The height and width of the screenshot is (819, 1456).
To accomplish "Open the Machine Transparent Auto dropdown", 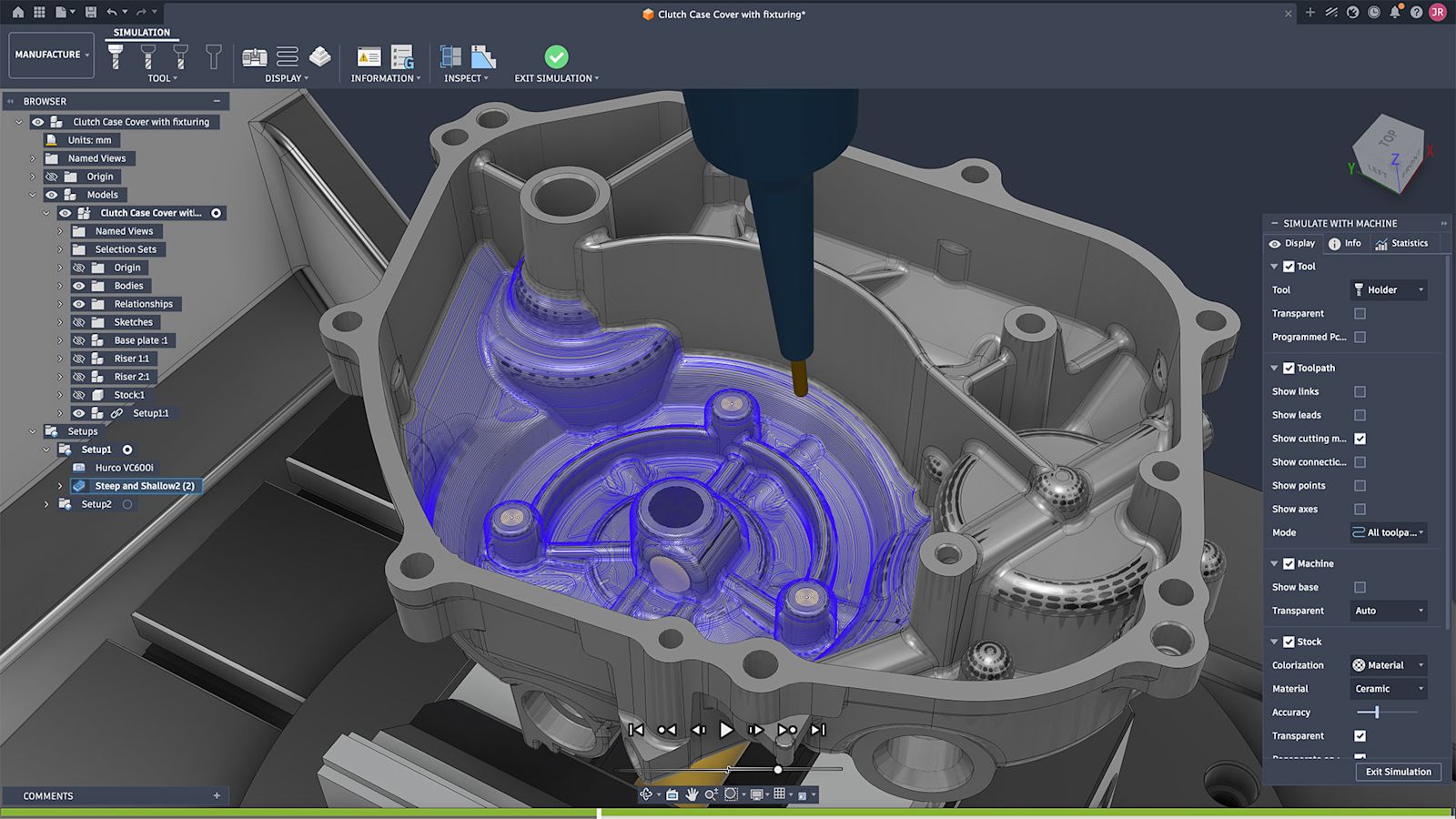I will pos(1390,612).
